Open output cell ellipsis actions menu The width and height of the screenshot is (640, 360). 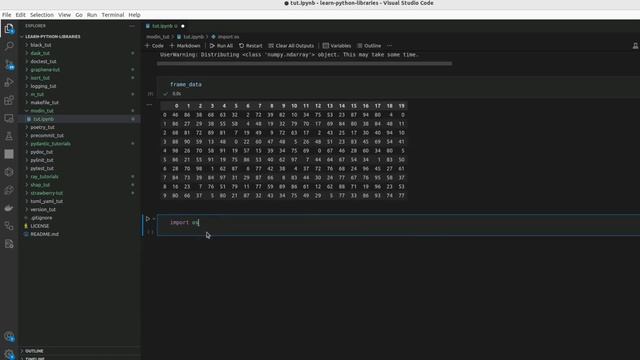(x=149, y=105)
